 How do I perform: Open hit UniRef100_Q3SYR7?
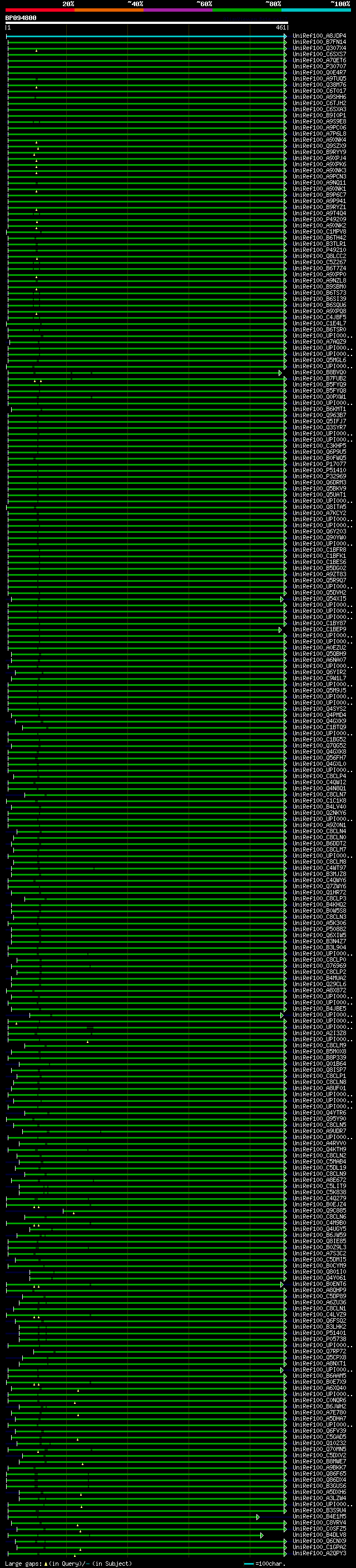point(319,427)
